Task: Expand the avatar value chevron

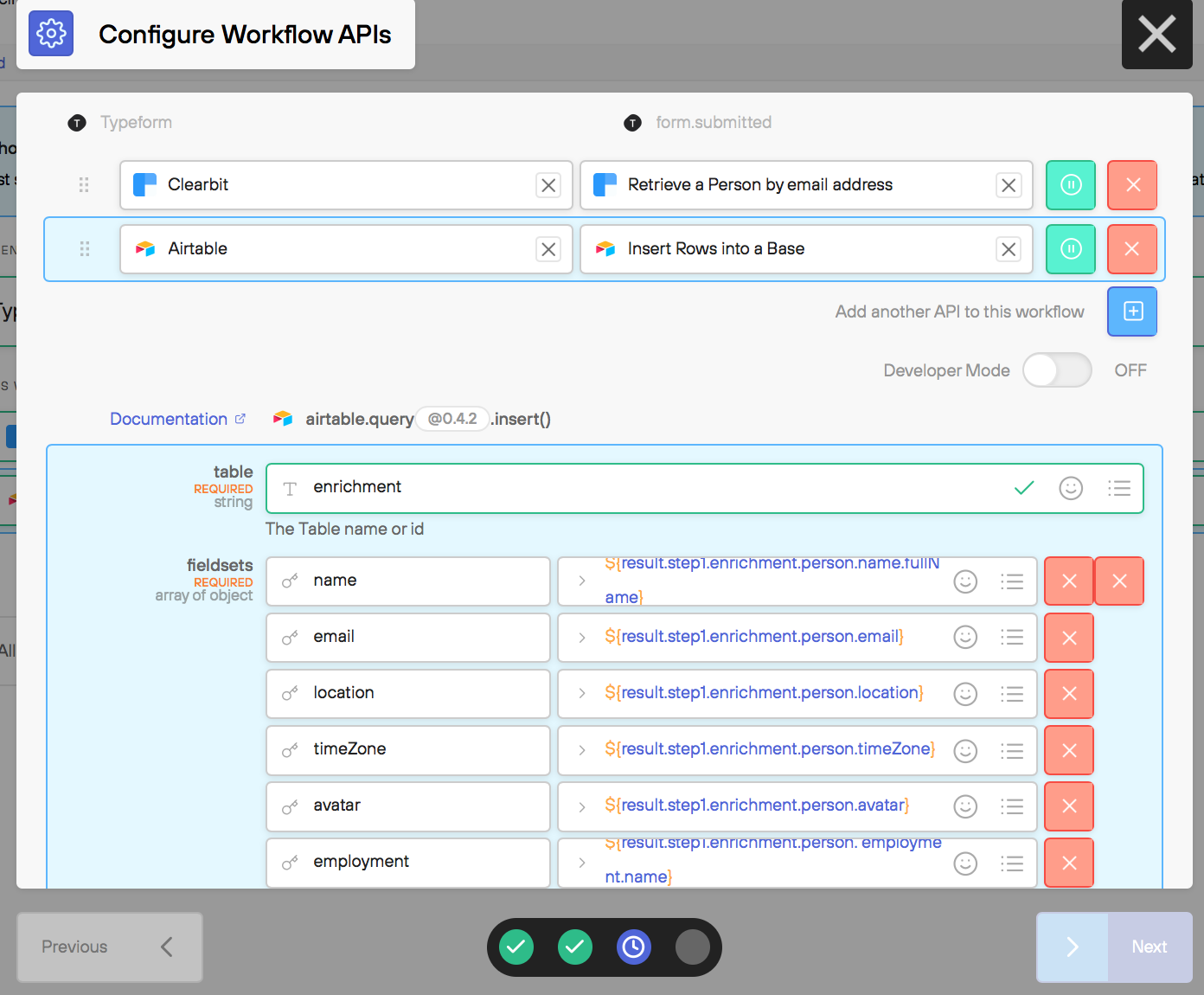Action: (x=582, y=806)
